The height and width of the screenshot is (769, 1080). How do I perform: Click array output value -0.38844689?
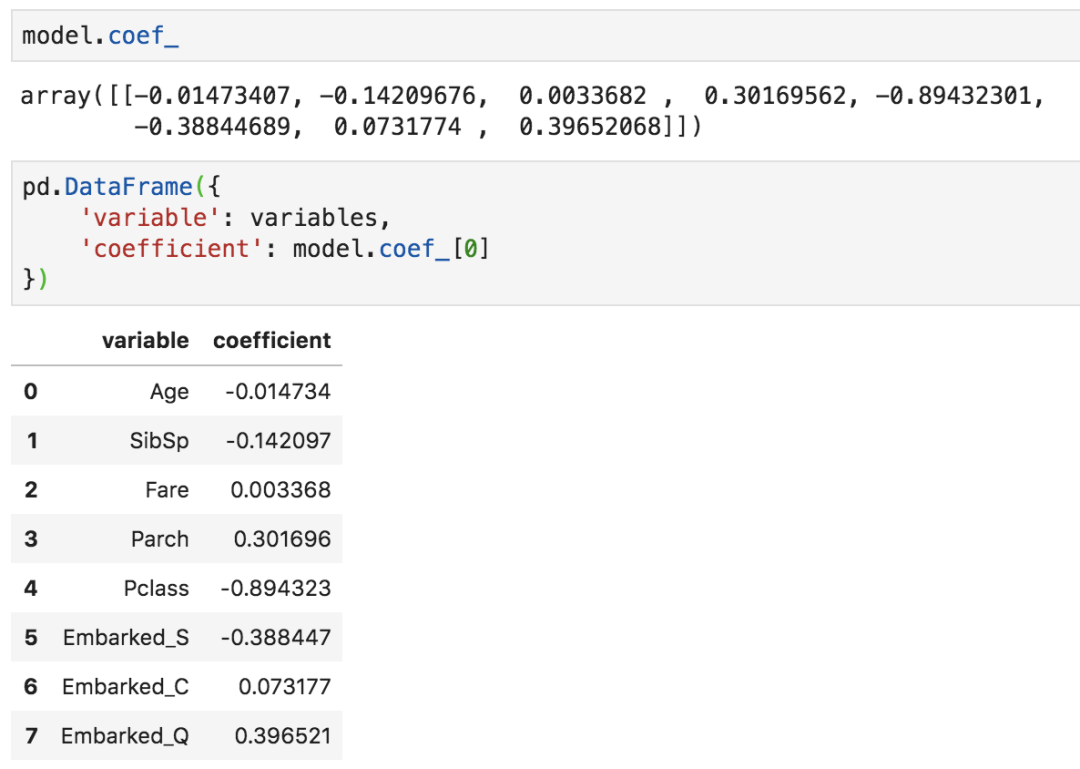click(x=212, y=127)
